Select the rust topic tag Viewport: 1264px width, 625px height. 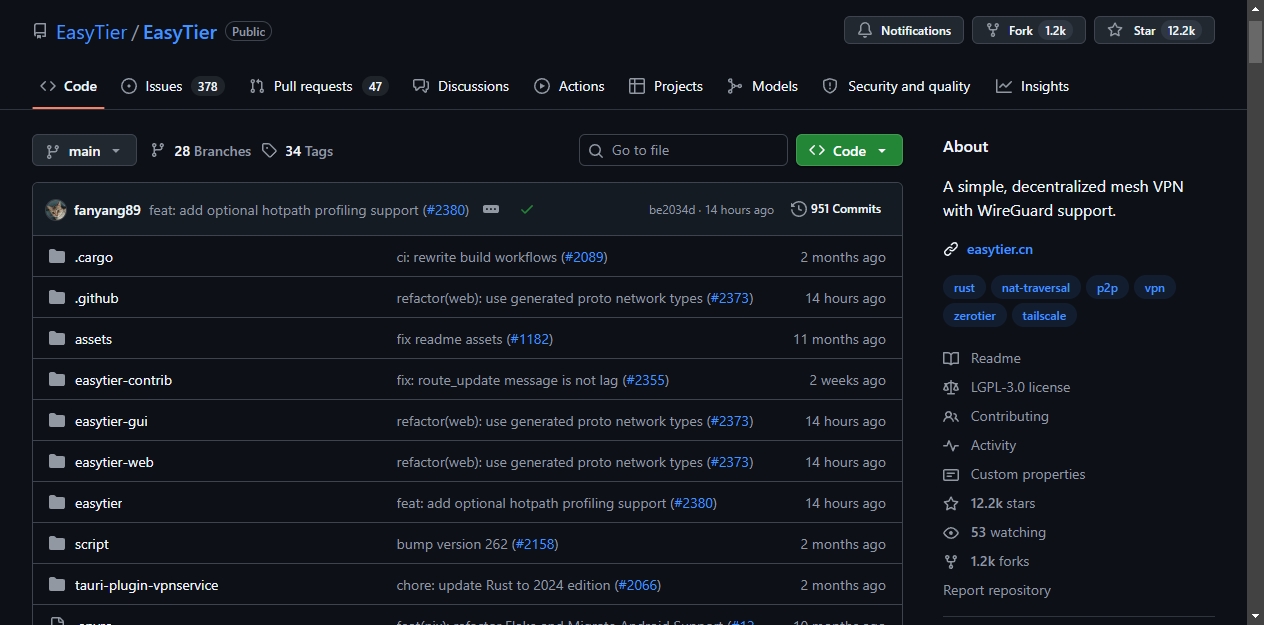[964, 288]
